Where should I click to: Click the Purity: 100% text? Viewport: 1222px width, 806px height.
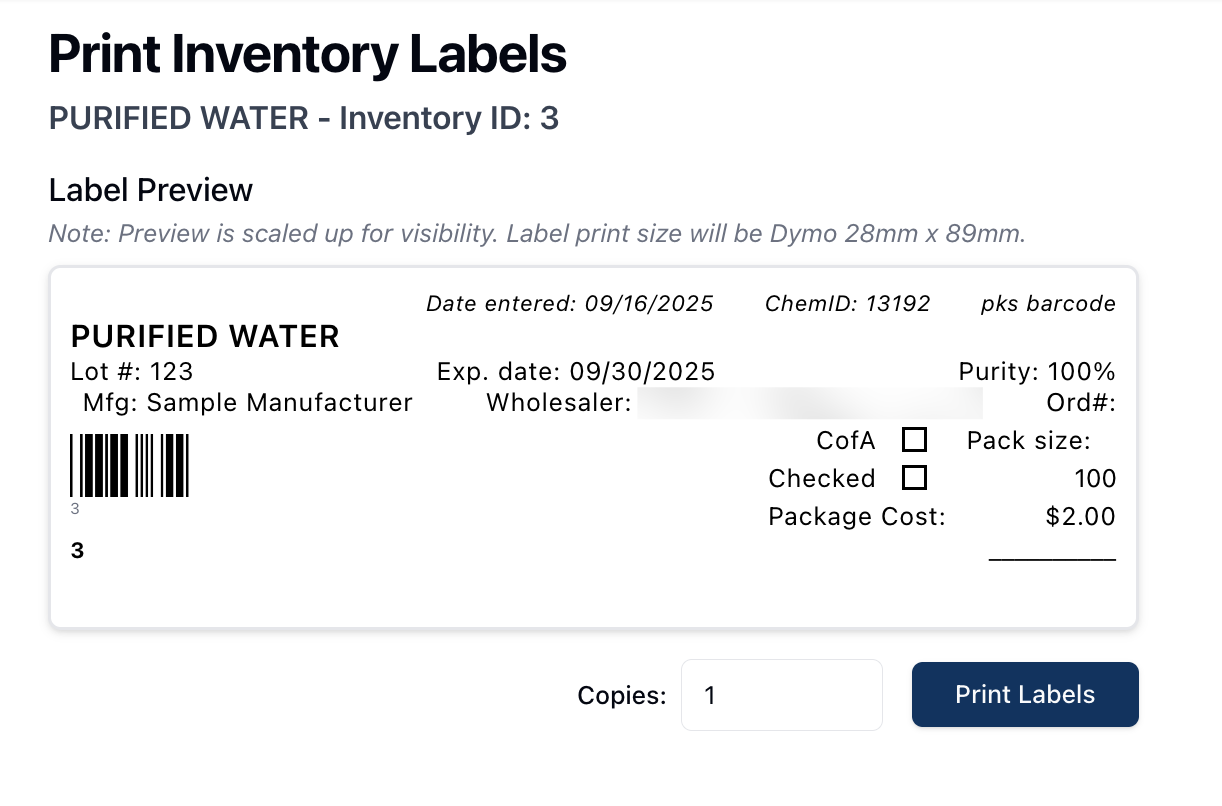coord(1036,372)
